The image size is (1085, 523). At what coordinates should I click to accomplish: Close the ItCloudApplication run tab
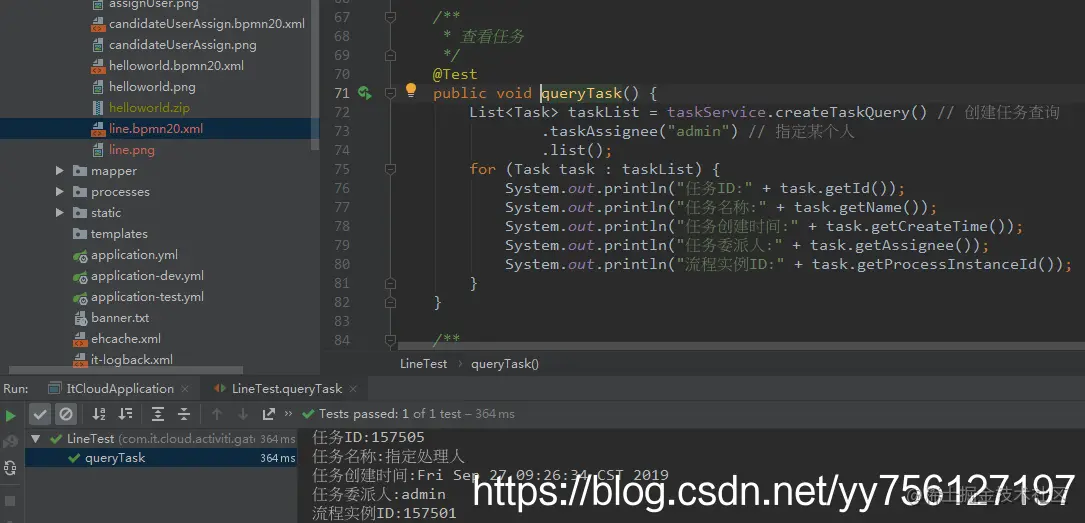click(185, 389)
